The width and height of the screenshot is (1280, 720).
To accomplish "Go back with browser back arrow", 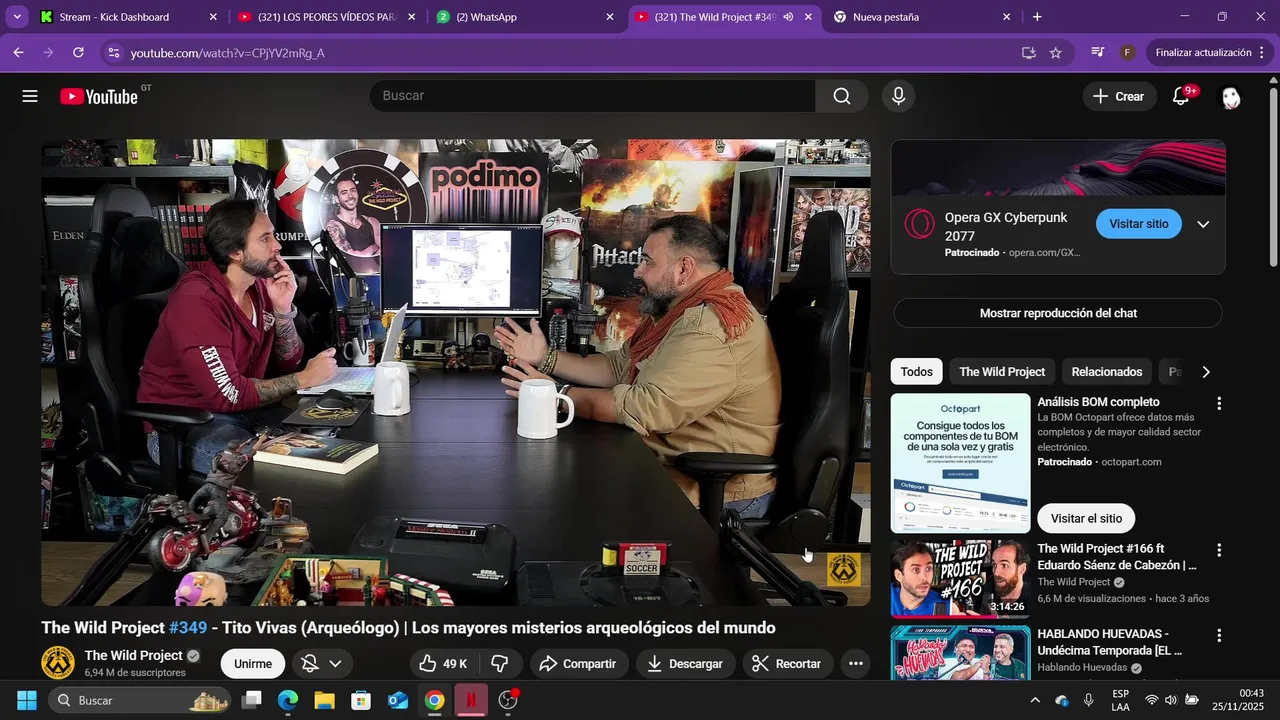I will click(18, 52).
